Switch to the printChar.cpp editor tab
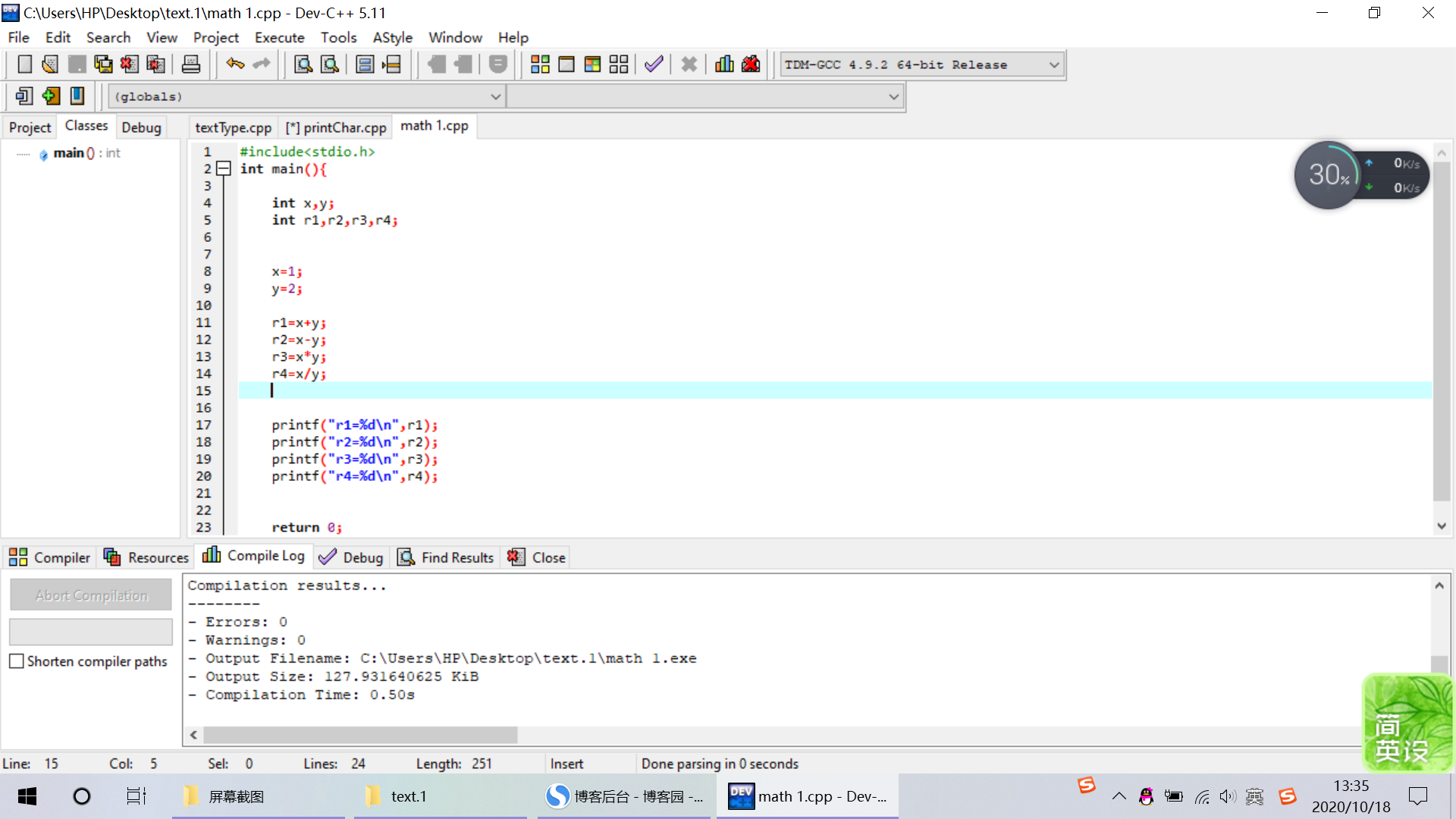The height and width of the screenshot is (819, 1456). [336, 127]
